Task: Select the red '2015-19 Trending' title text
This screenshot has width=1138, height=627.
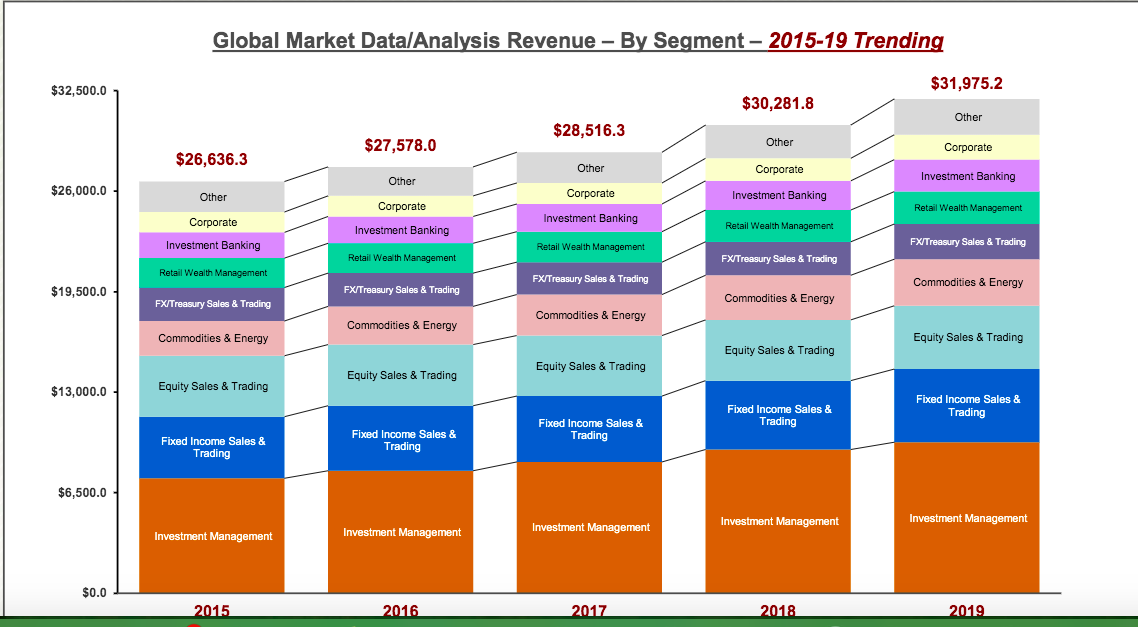Action: coord(856,41)
